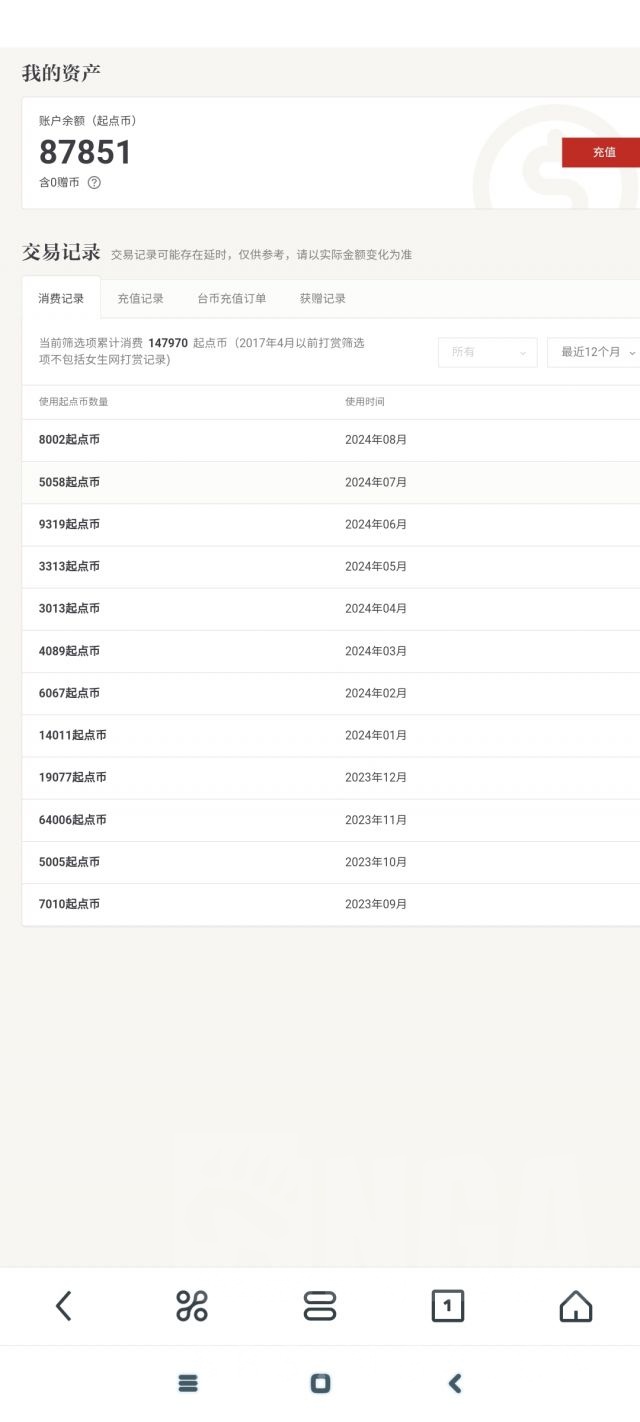Screen dimensions: 640x1422
Task: Tap the stacked bars browser toolbar icon
Action: coord(320,1305)
